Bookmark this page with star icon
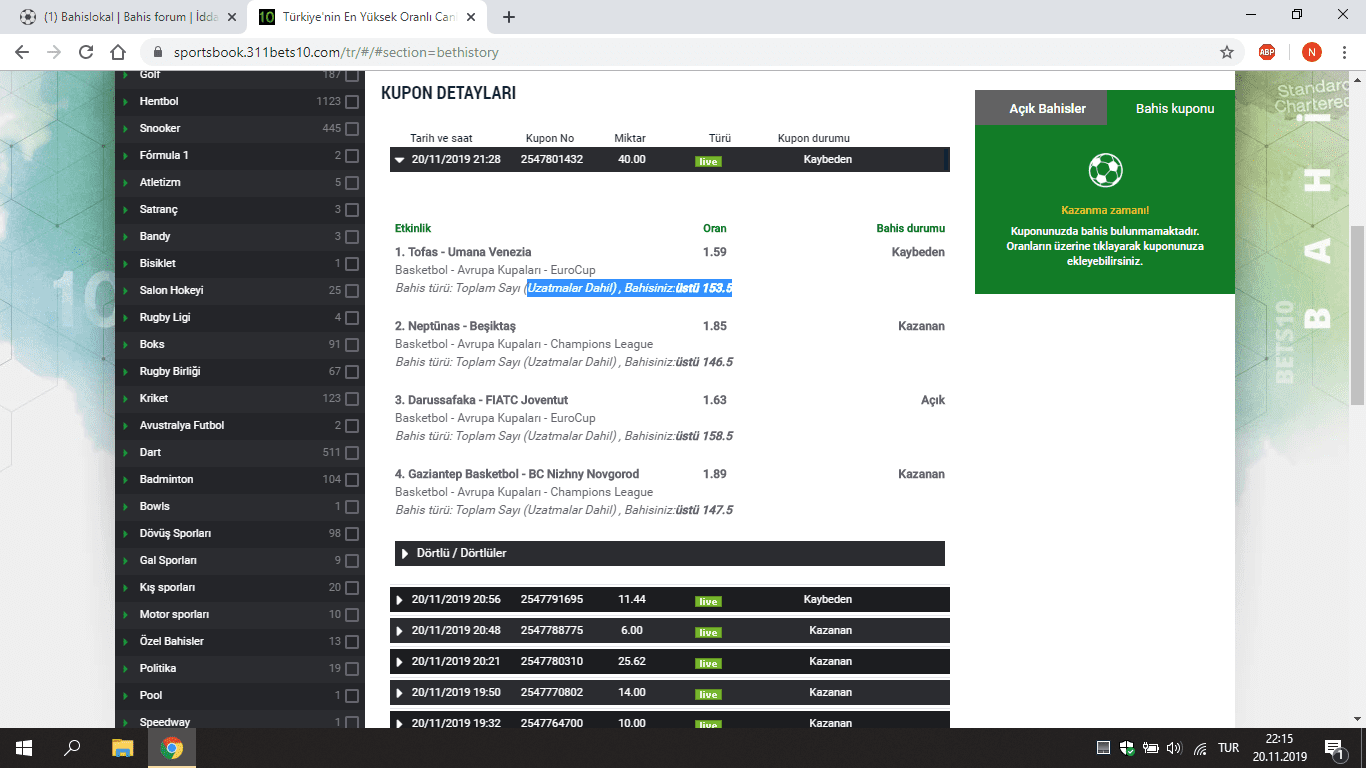 1227,52
